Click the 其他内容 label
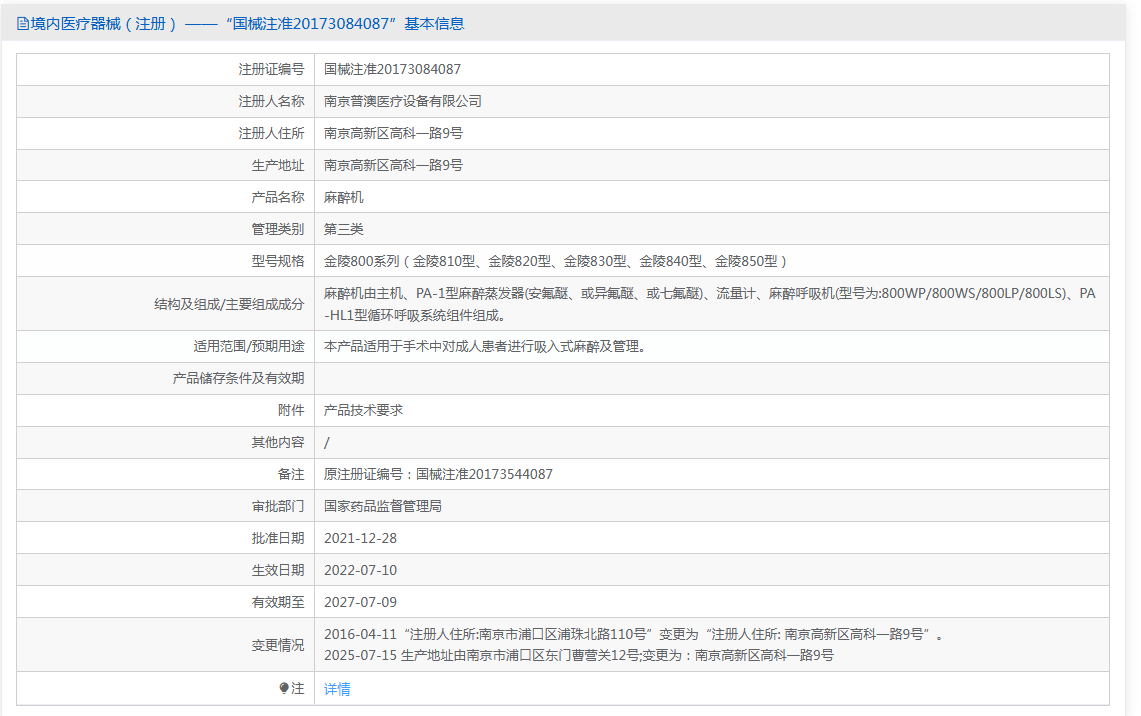 pos(278,442)
